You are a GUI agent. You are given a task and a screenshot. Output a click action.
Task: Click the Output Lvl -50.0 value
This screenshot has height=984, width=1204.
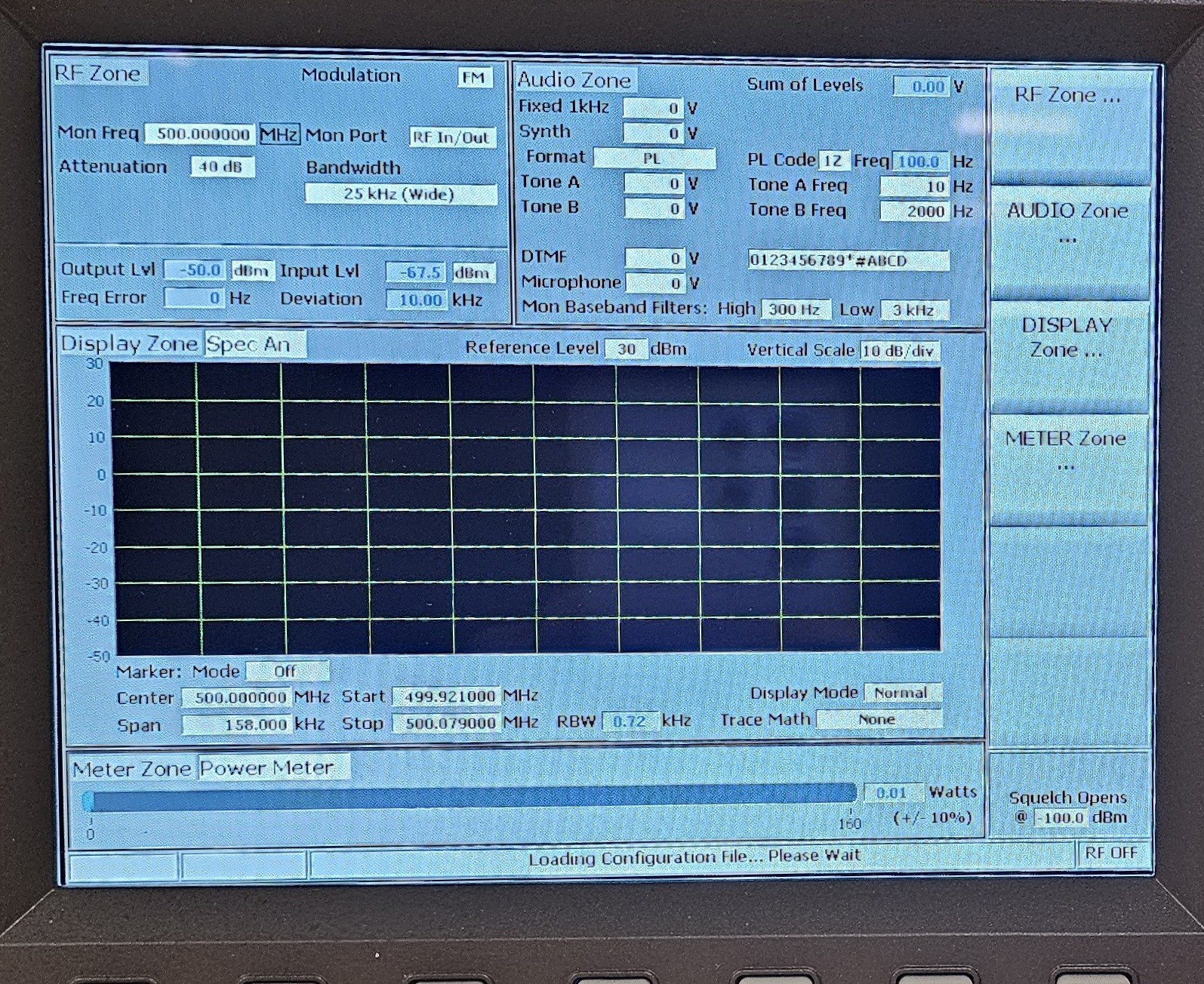point(196,269)
